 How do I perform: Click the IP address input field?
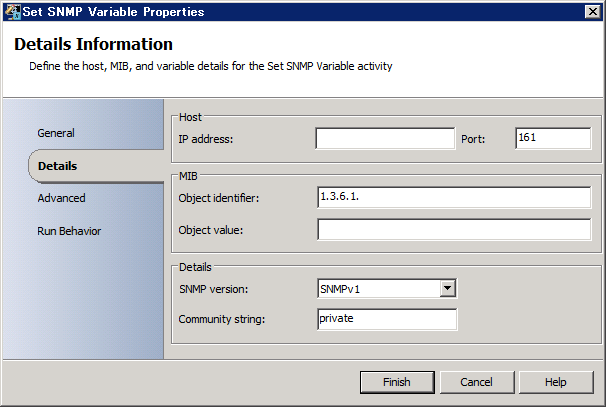click(x=385, y=138)
